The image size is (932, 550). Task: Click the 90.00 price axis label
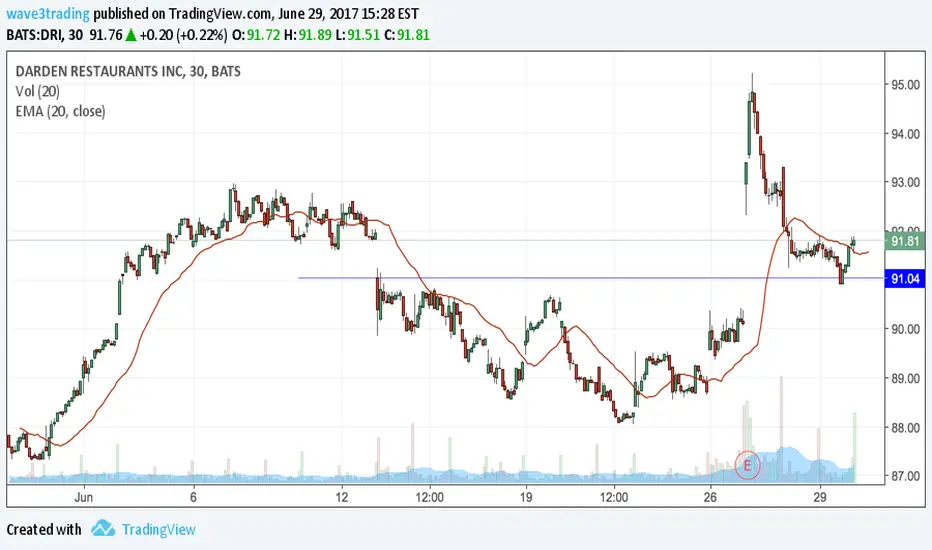[905, 329]
